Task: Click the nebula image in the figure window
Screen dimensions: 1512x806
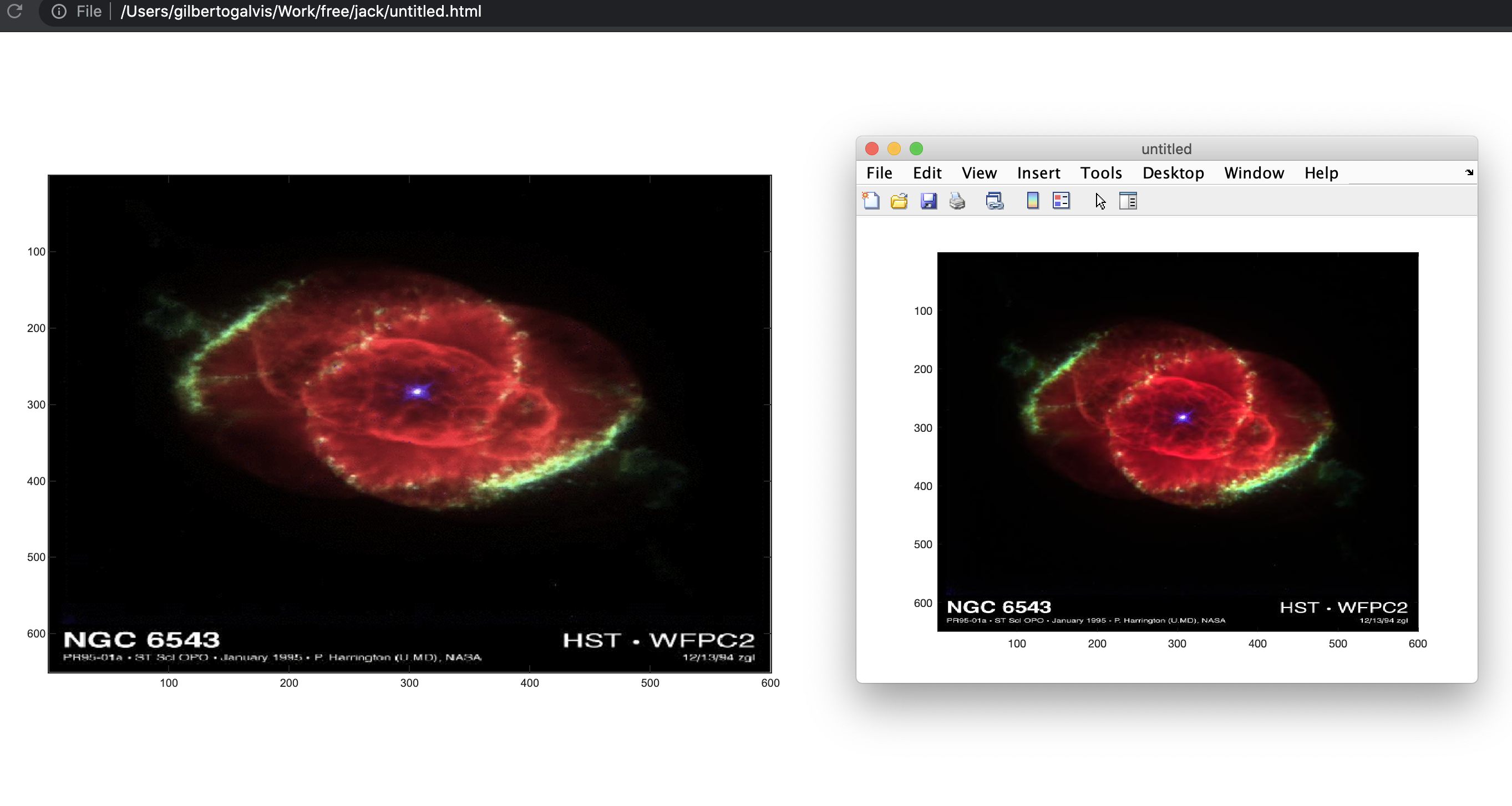Action: coord(1178,442)
